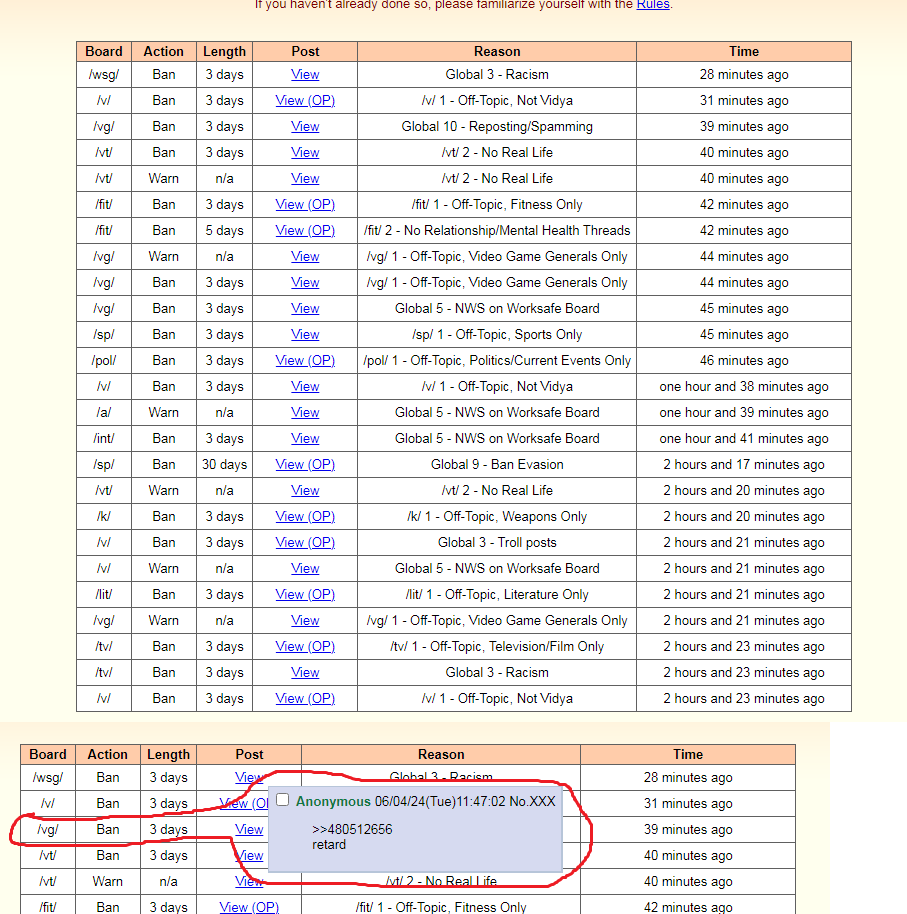Open View for /vt/ Ban 40 minutes ago, upper table

tap(305, 153)
